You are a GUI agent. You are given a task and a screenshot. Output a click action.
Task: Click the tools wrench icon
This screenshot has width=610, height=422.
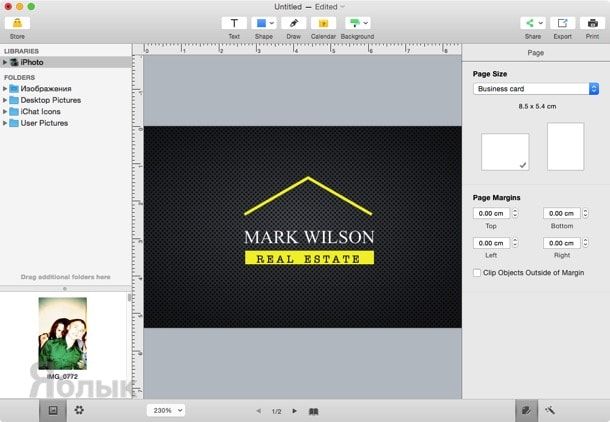(x=550, y=410)
